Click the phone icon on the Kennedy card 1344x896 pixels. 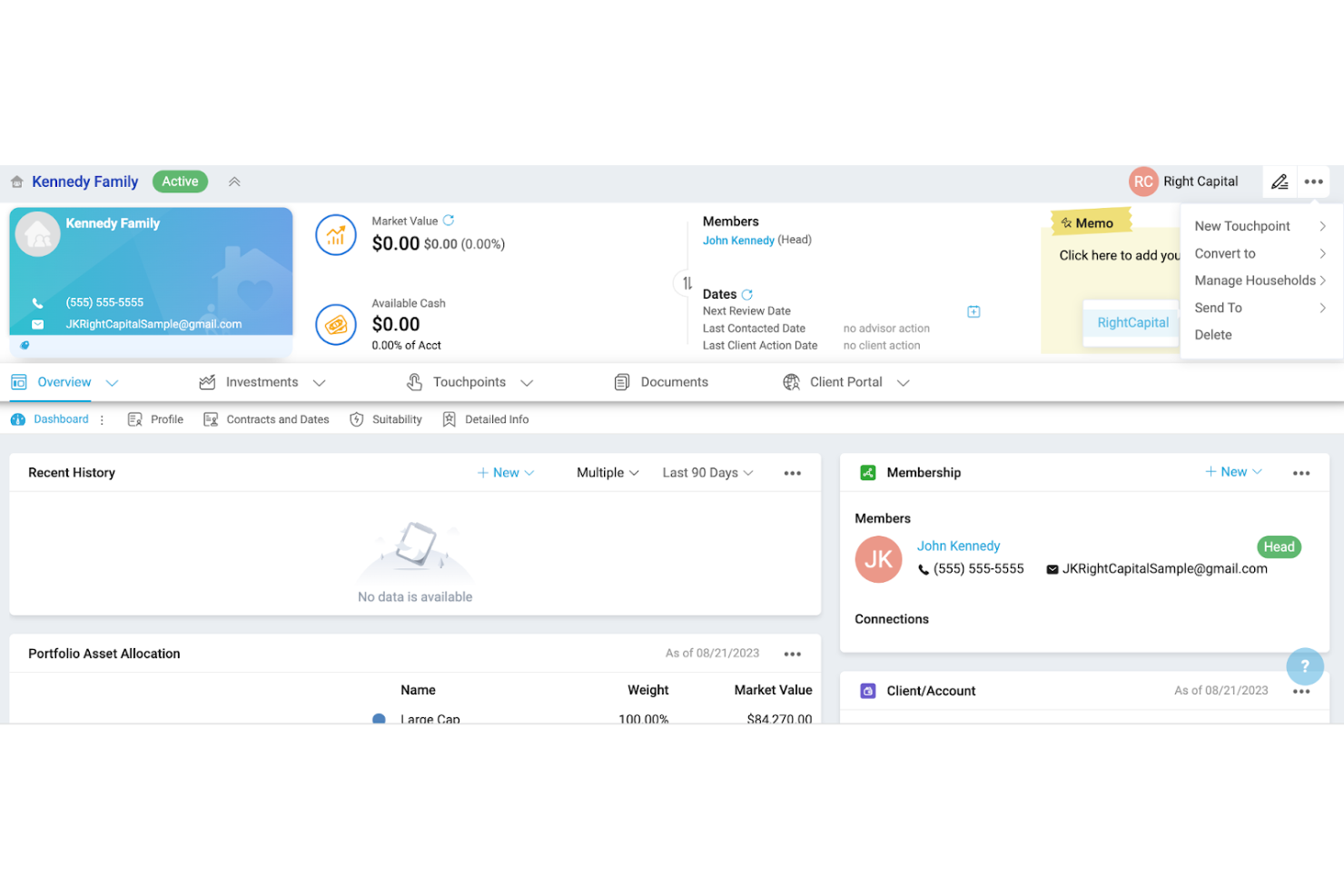[37, 303]
